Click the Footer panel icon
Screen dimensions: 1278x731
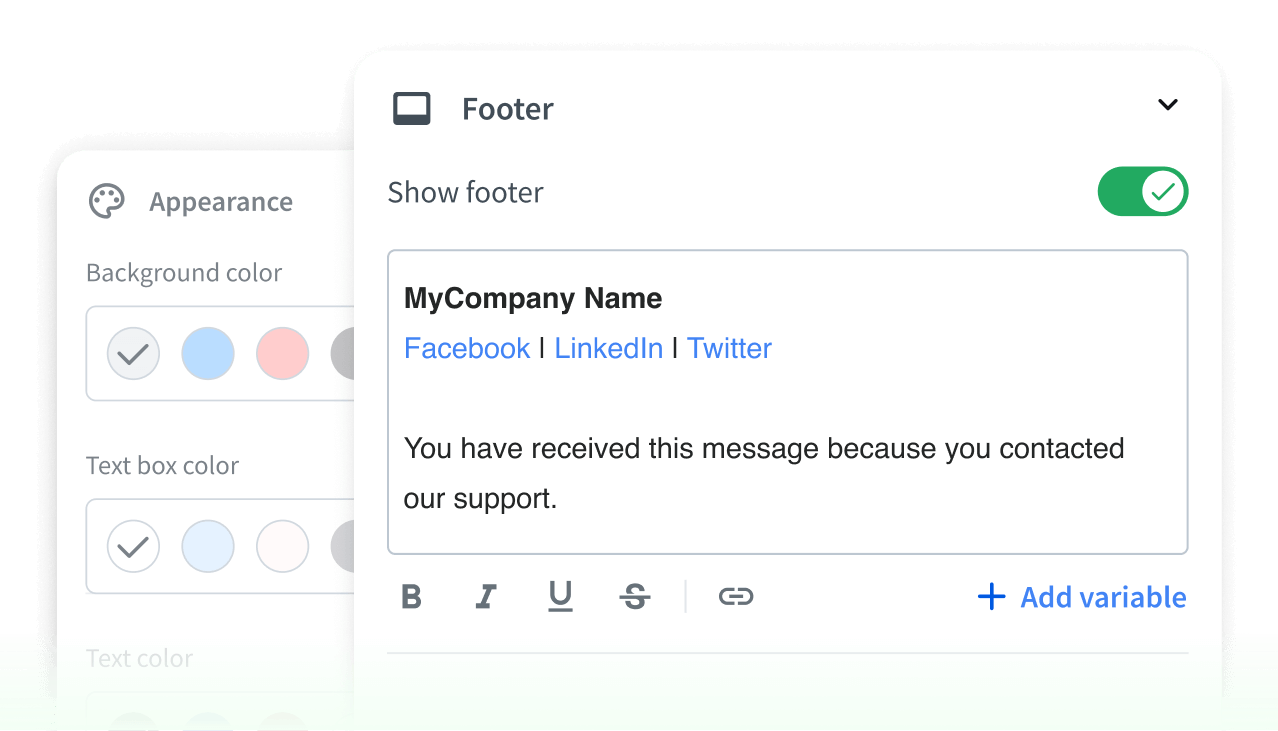pyautogui.click(x=413, y=108)
